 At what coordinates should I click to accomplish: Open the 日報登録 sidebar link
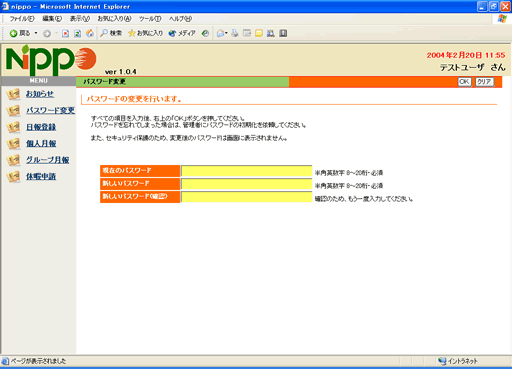41,127
